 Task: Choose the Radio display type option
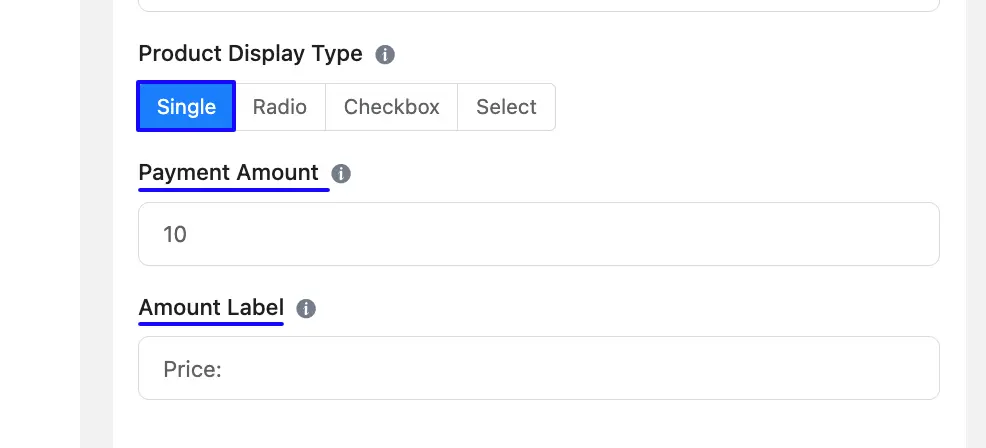click(x=280, y=107)
